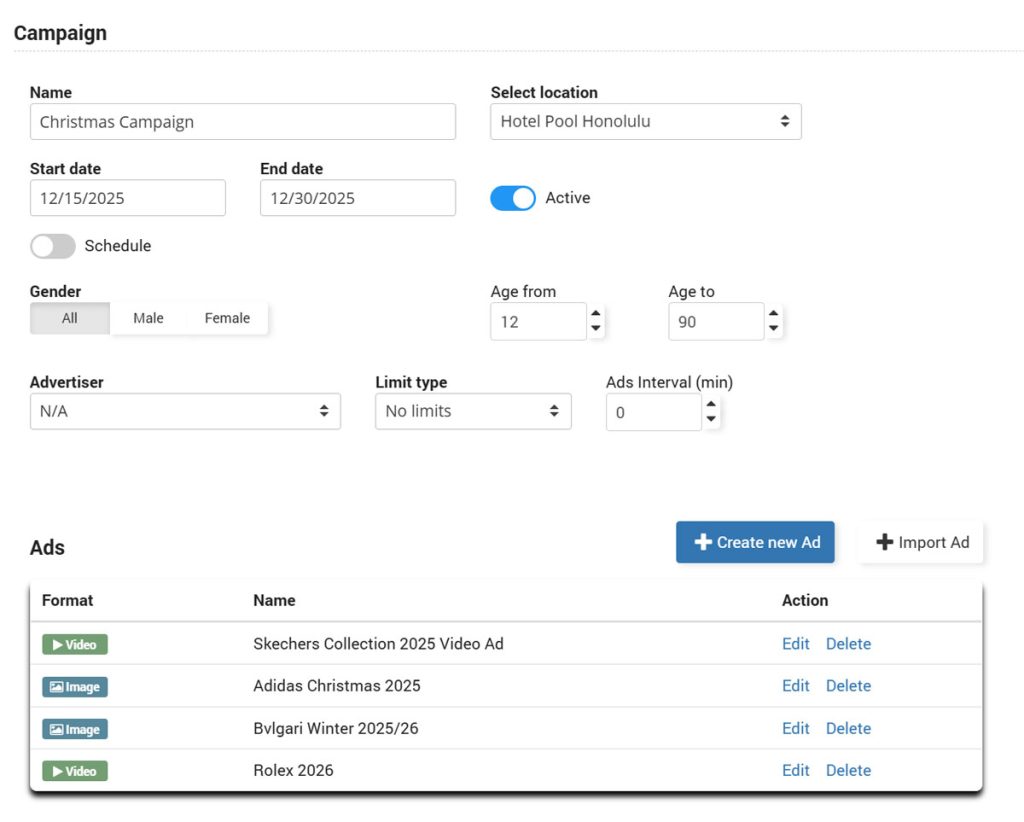Click the Import Ad button

coord(922,542)
